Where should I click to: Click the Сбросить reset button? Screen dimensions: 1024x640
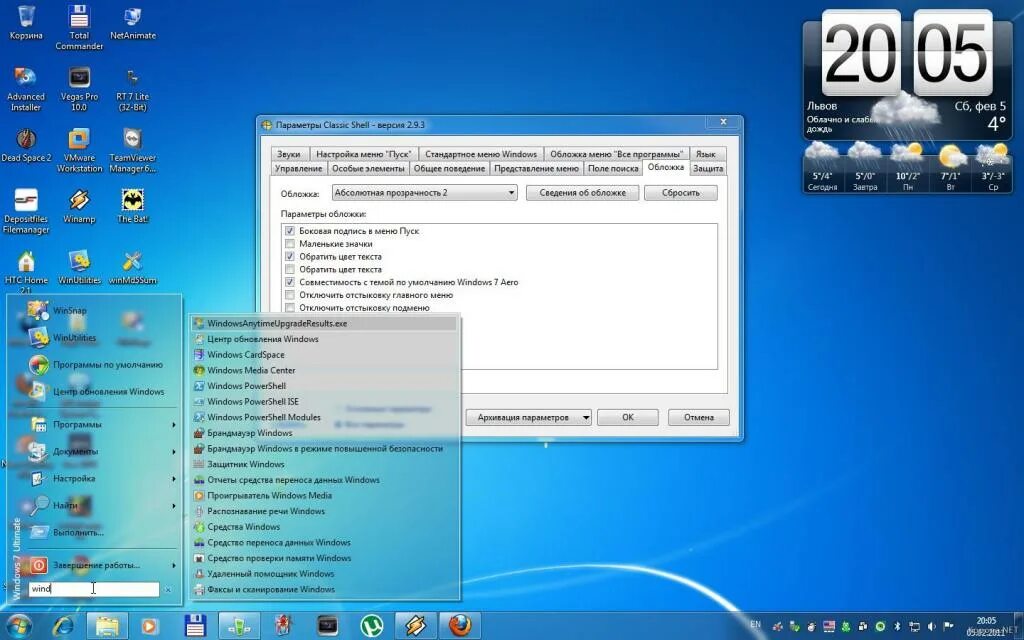pyautogui.click(x=680, y=193)
